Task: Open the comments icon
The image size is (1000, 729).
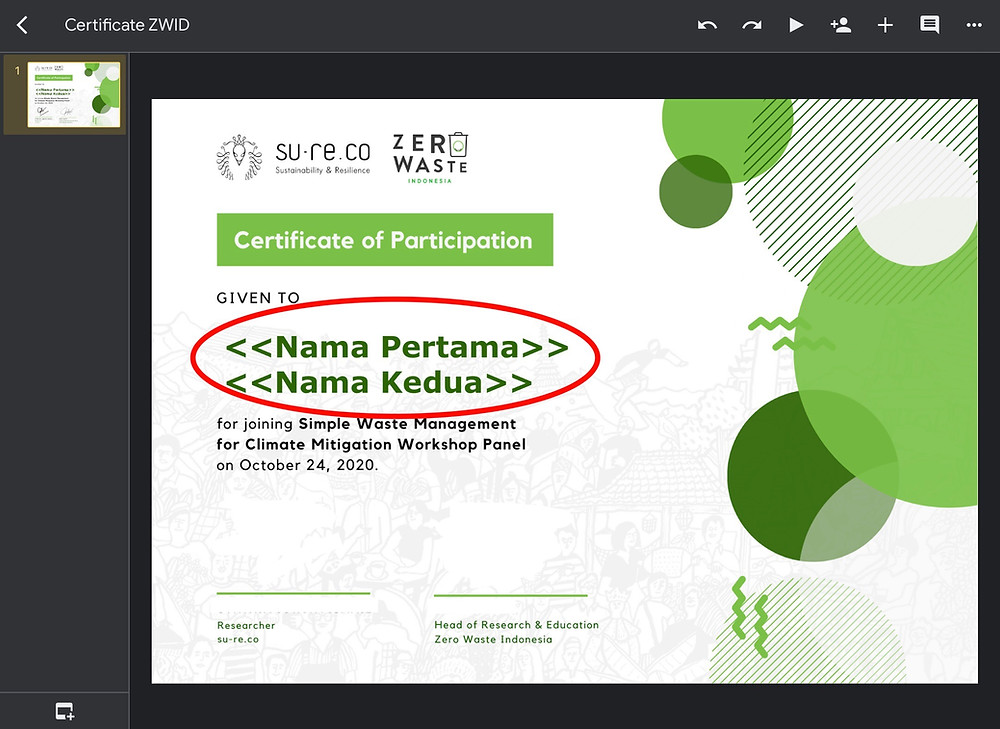Action: [x=929, y=26]
